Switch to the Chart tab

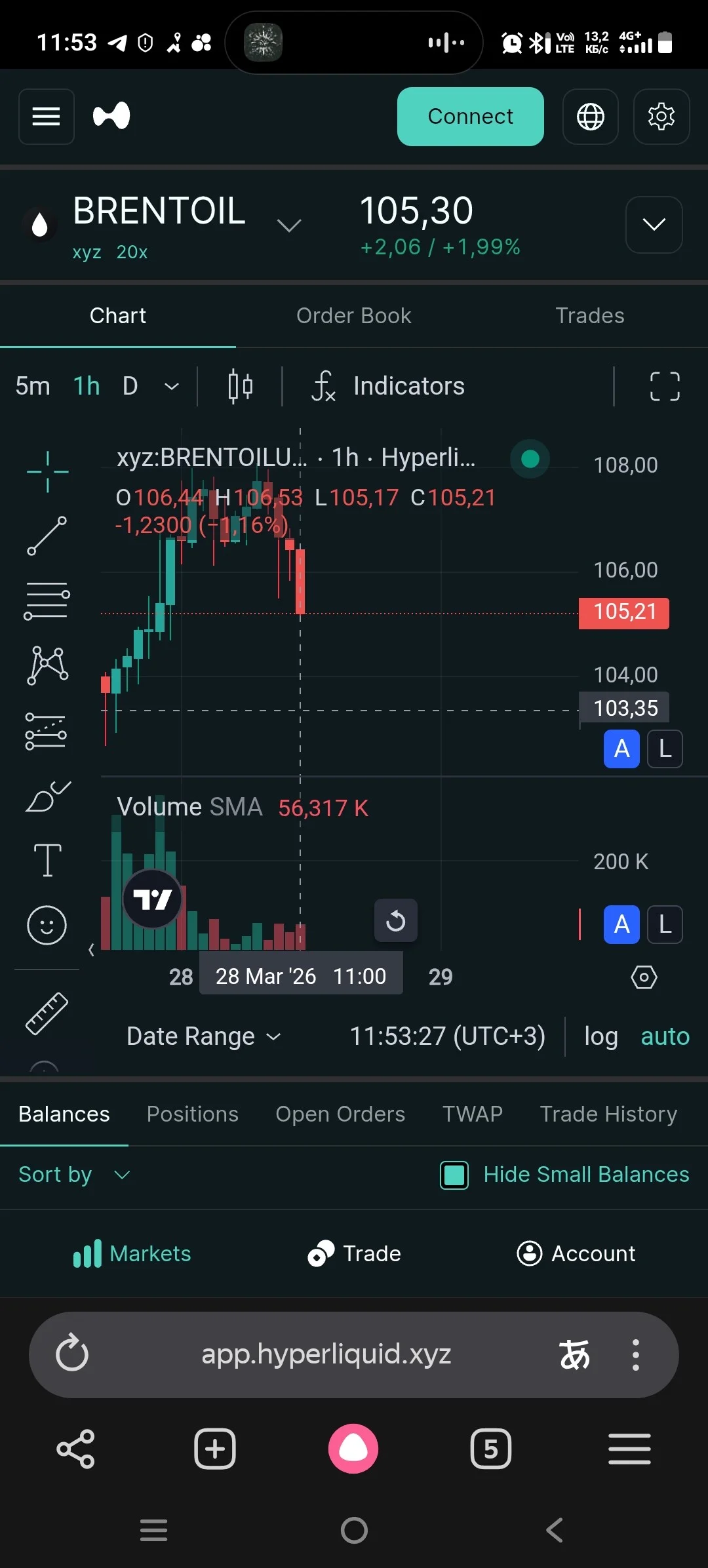click(118, 316)
